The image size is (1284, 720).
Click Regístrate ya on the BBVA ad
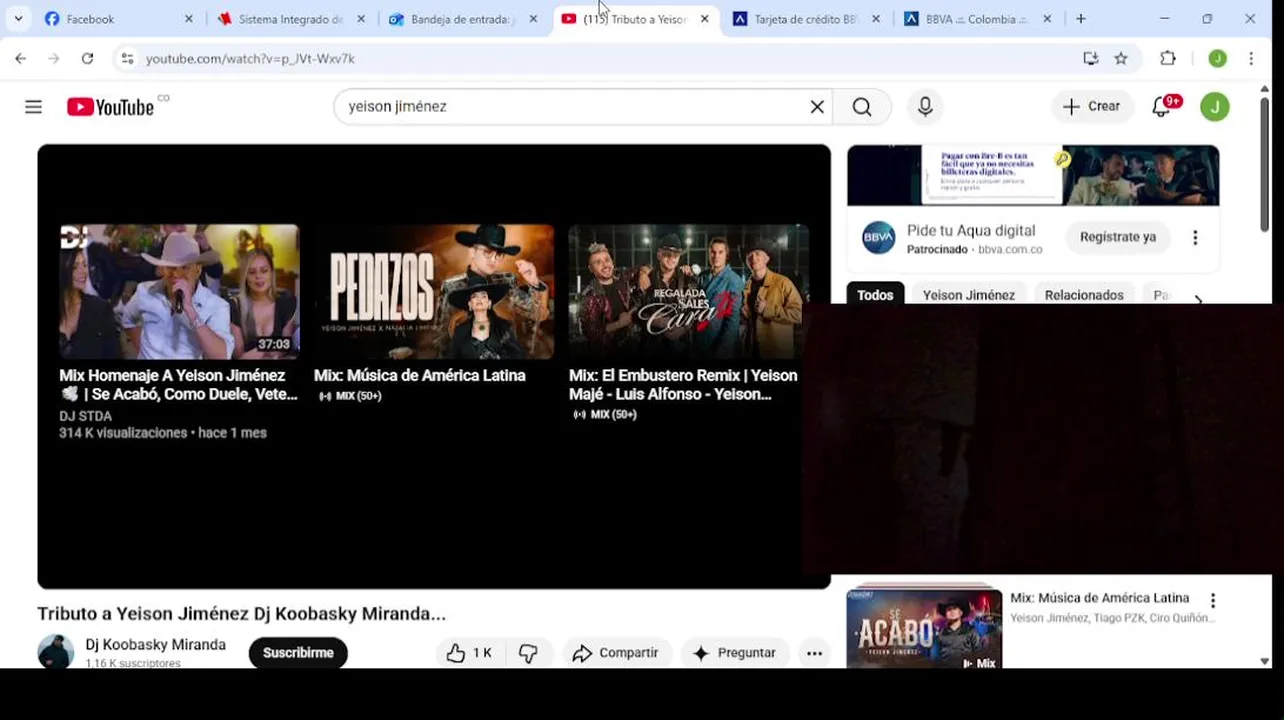(1118, 237)
